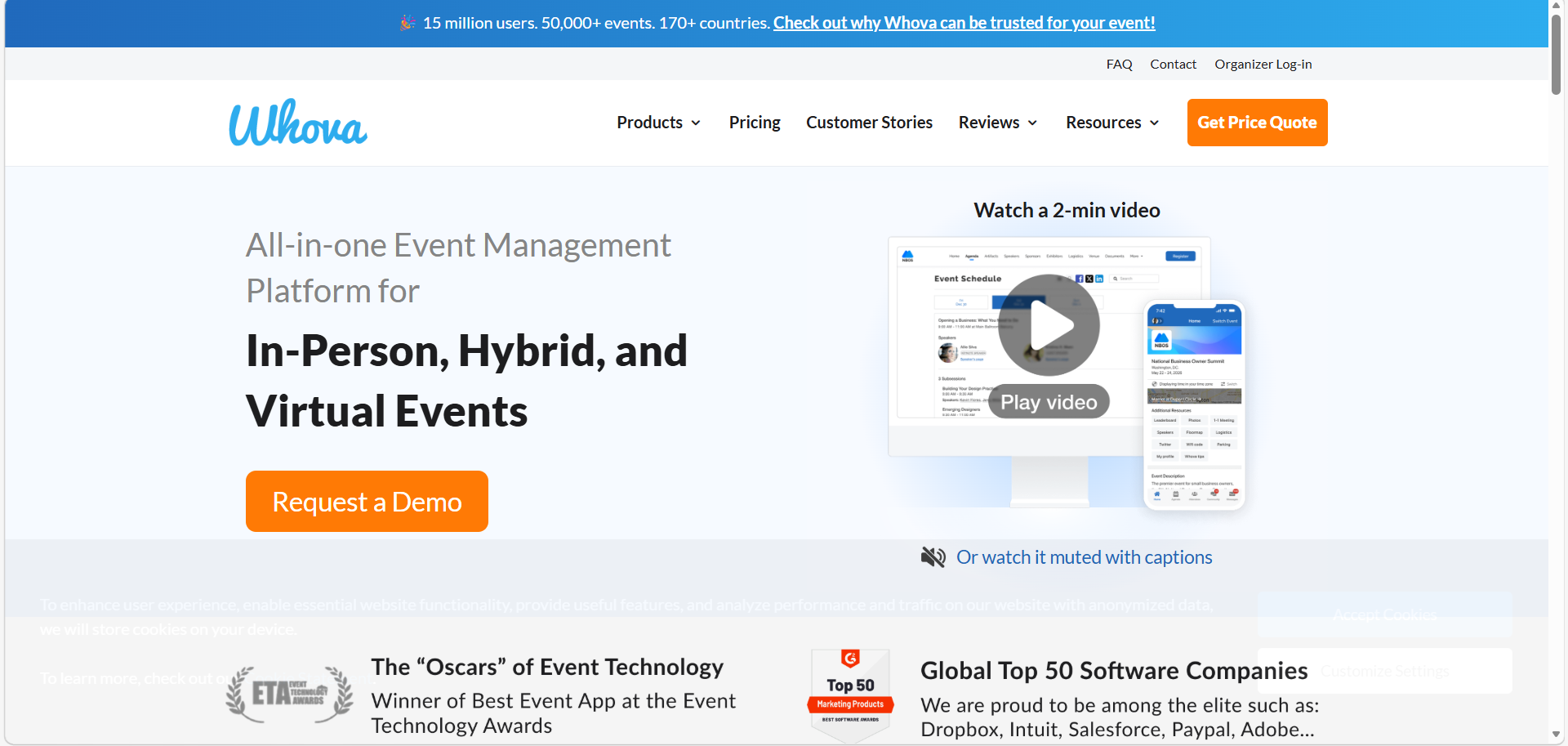Open the muted video with captions link

pos(1084,557)
